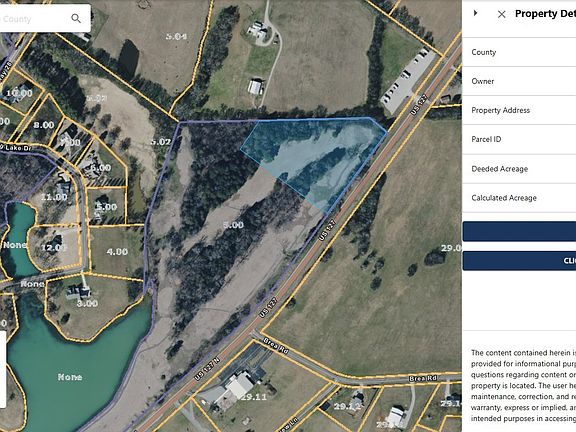Click the first dark blue button
The height and width of the screenshot is (432, 576).
point(519,231)
